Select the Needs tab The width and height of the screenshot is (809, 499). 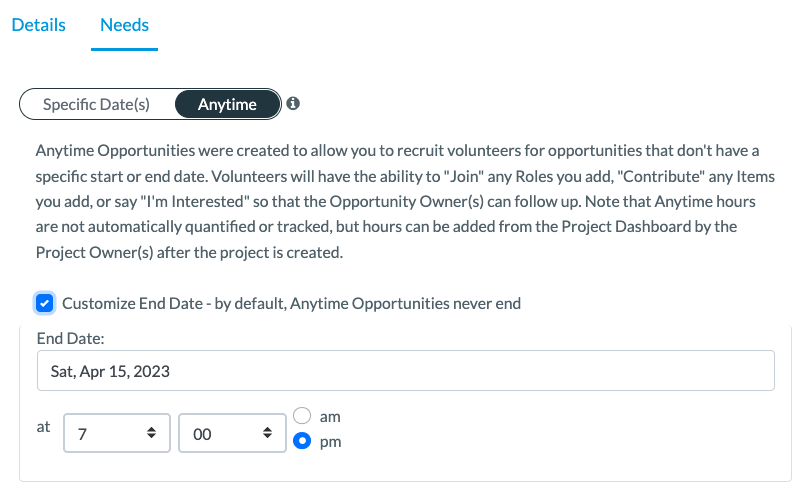124,25
